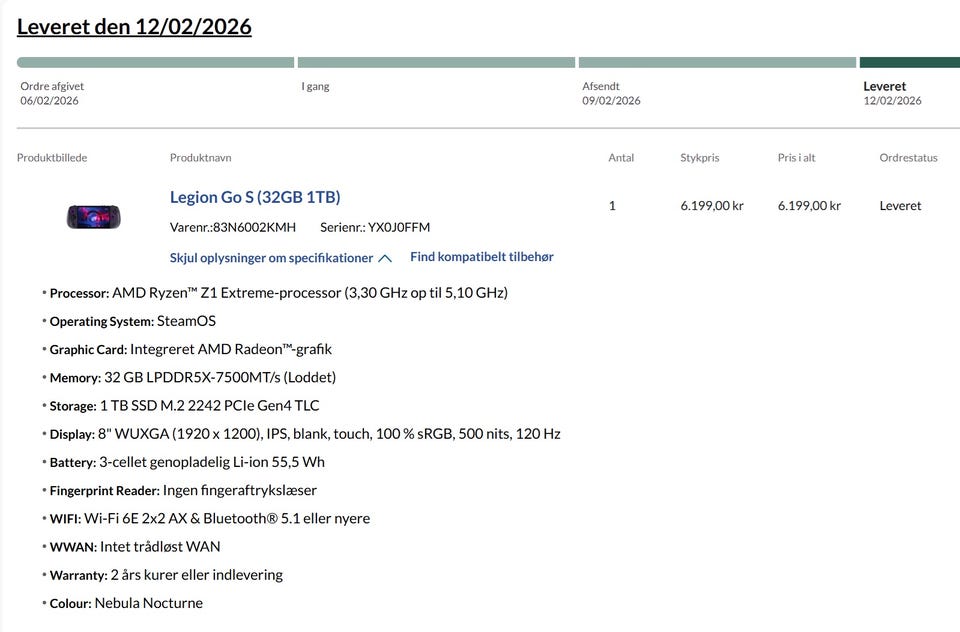Click the dark green Leveret progress segment
Screen dimensions: 960x632
click(x=909, y=62)
